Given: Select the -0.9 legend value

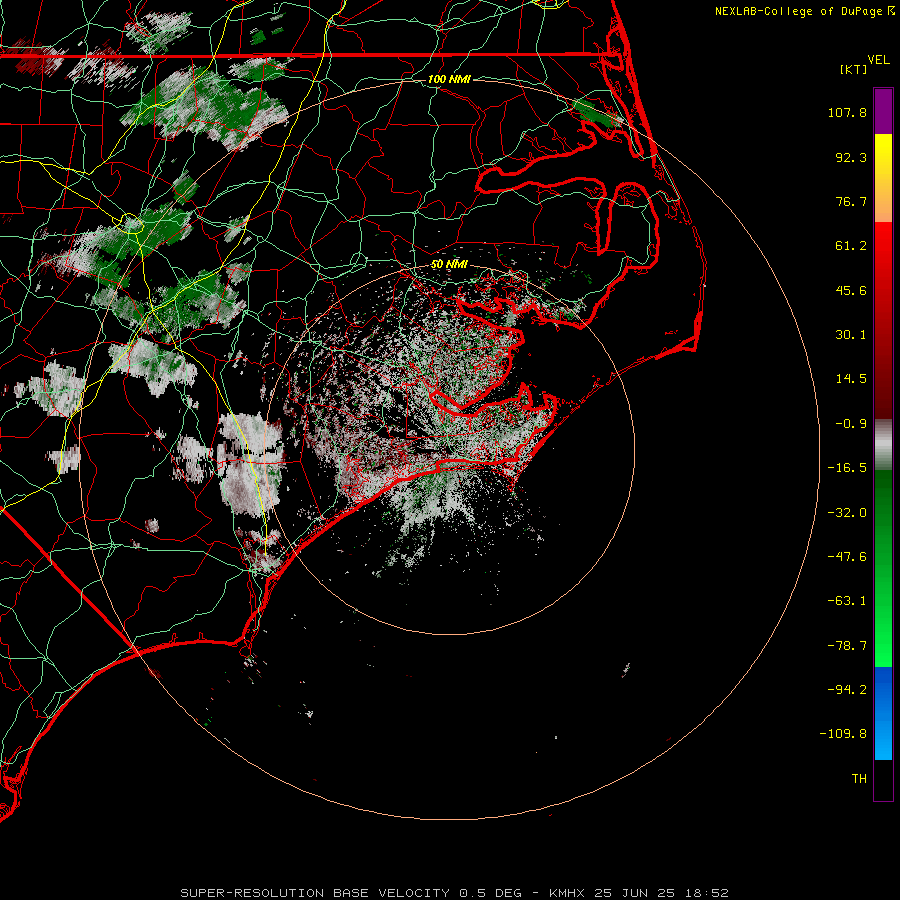Looking at the screenshot, I should pyautogui.click(x=851, y=424).
